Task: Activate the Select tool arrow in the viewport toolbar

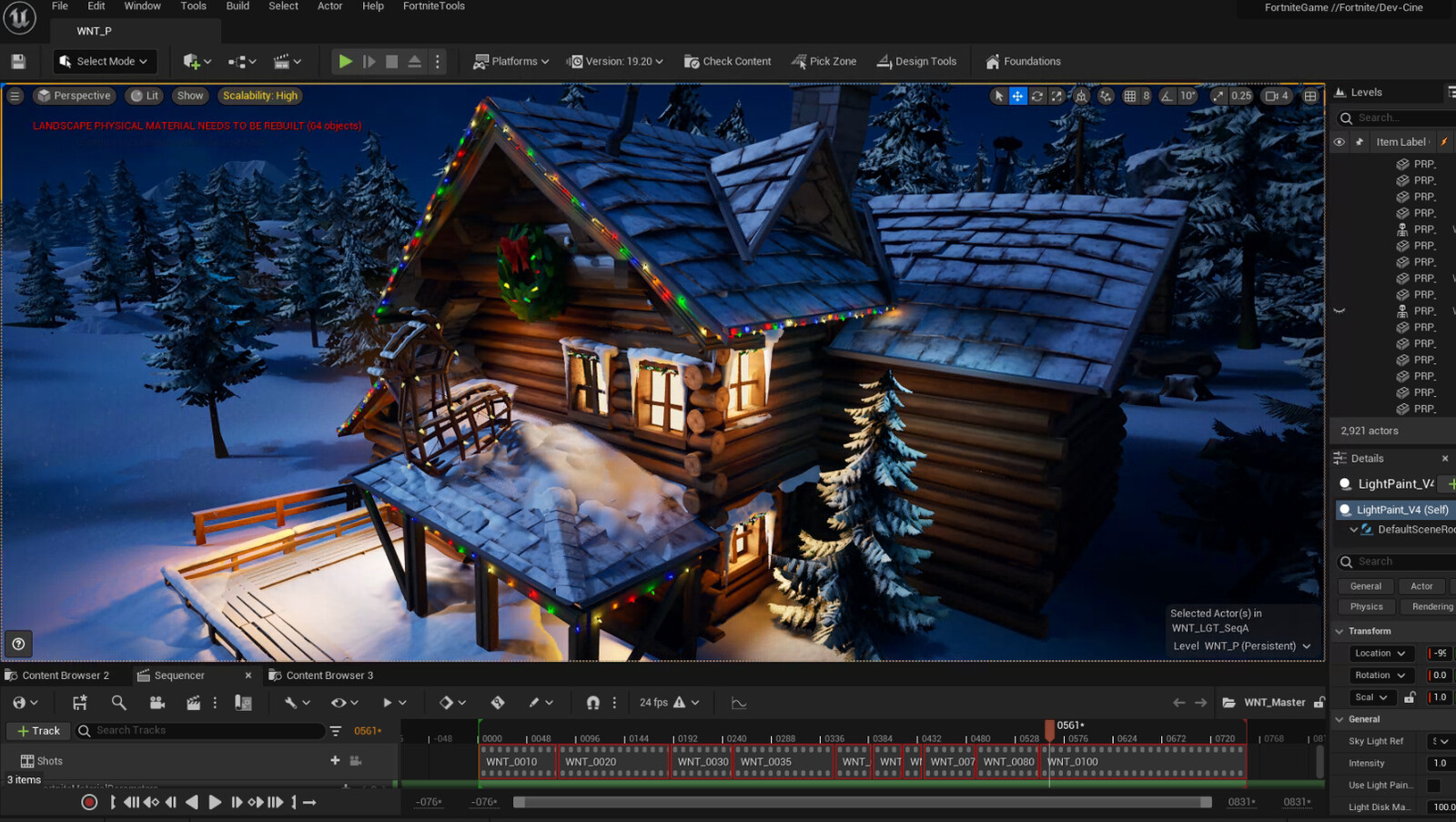Action: (x=998, y=96)
